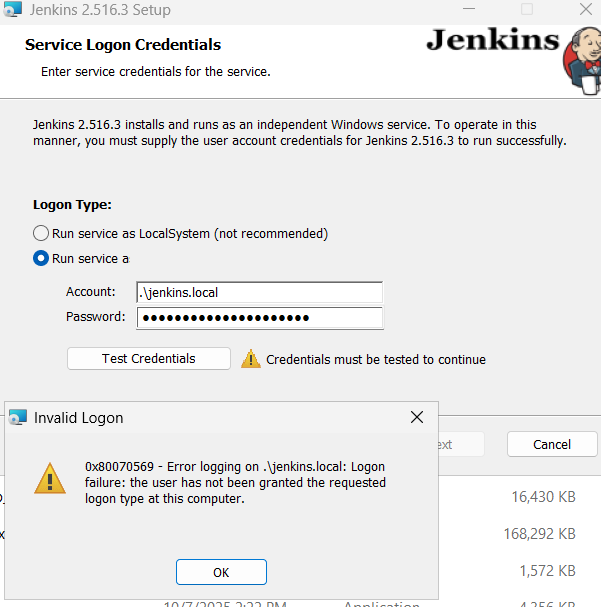Viewport: 601px width, 607px height.
Task: Close the Invalid Logon dialog with X
Action: [417, 417]
